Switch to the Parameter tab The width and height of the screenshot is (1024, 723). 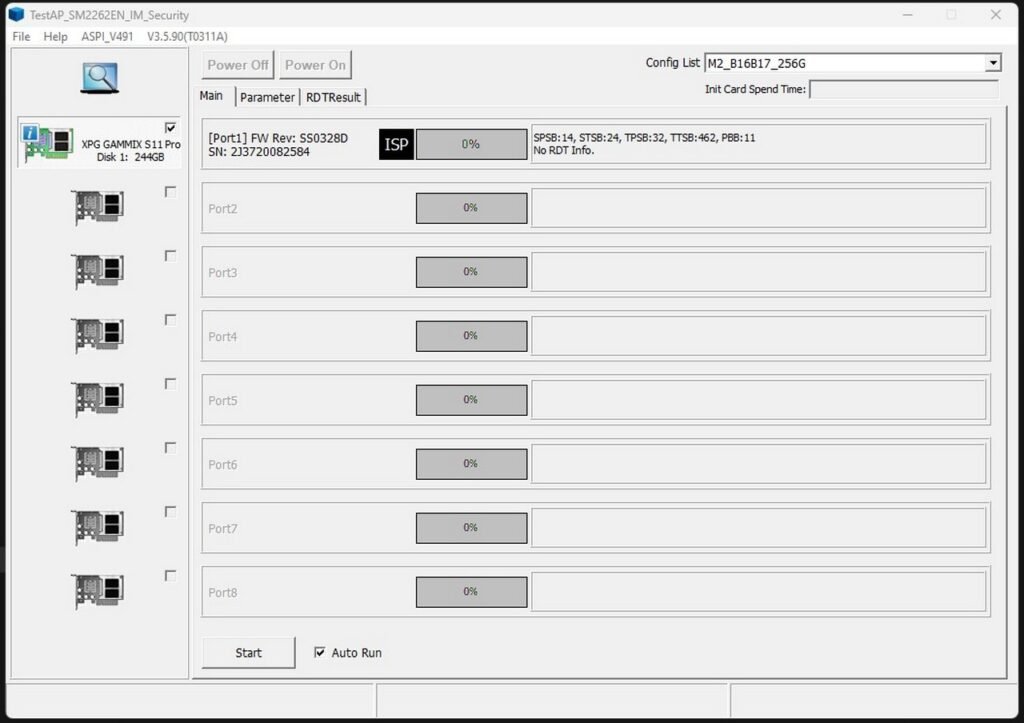[266, 96]
